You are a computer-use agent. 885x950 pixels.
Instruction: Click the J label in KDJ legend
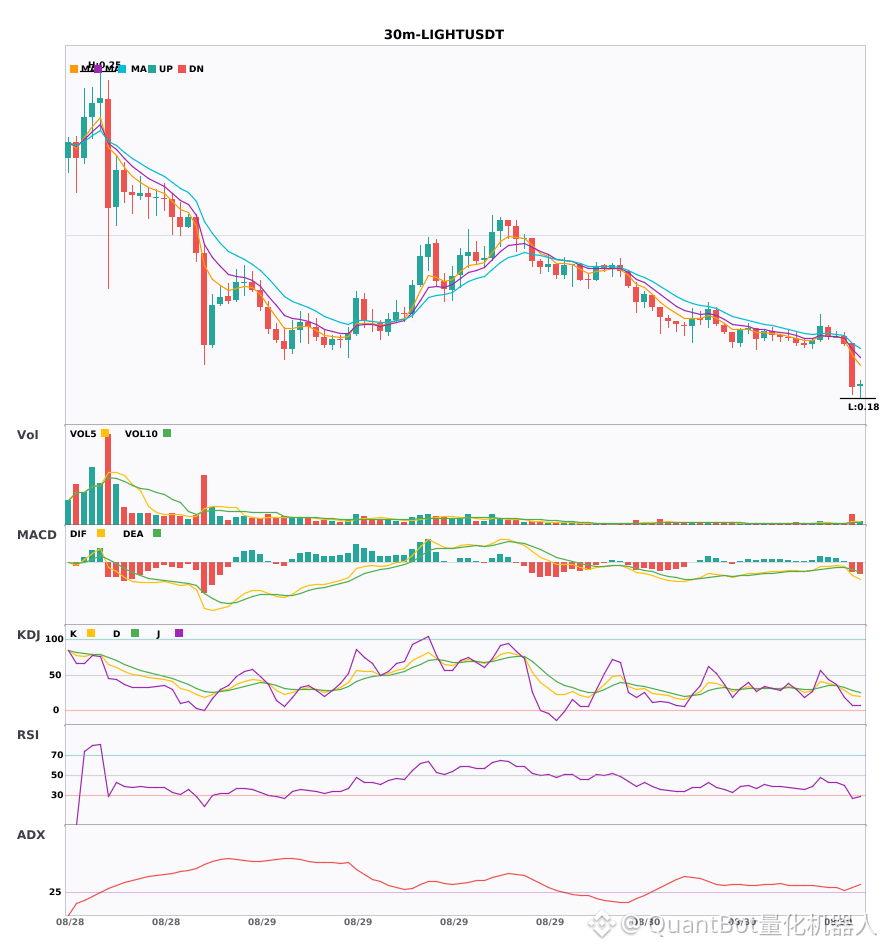pyautogui.click(x=158, y=634)
